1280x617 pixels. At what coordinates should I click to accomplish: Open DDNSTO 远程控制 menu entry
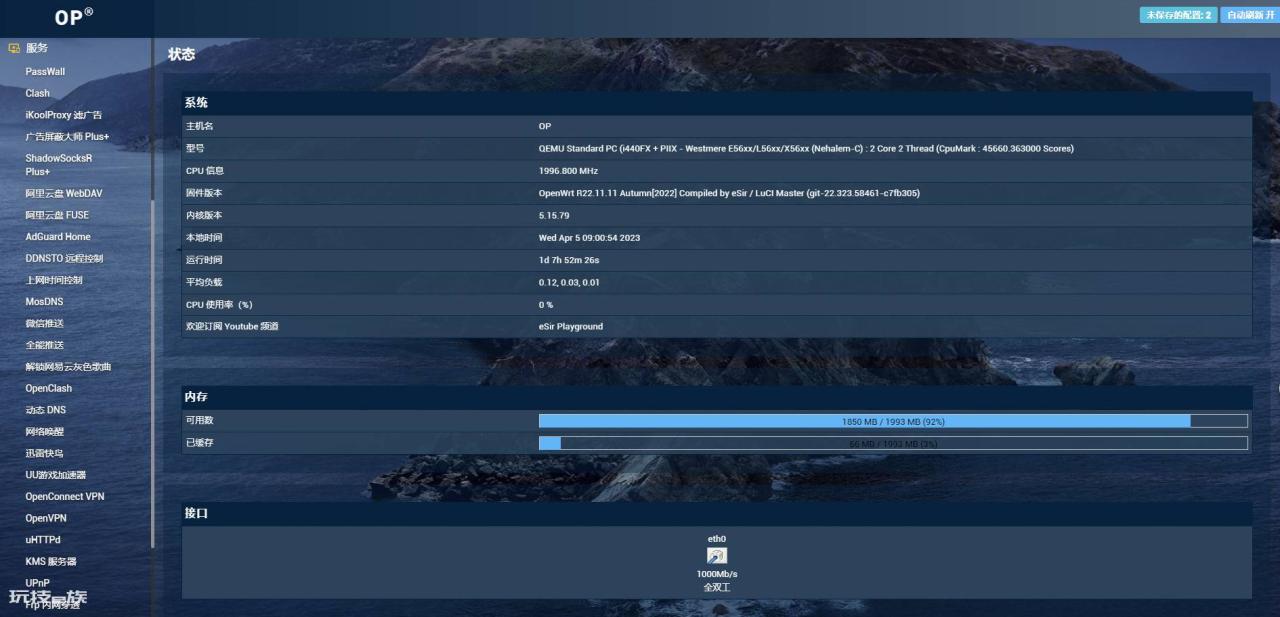click(64, 258)
